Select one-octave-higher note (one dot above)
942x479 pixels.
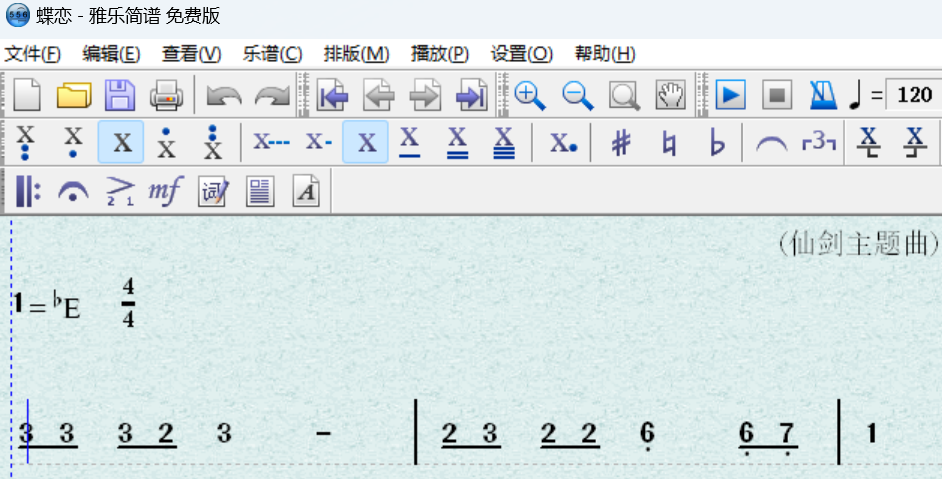click(x=166, y=142)
